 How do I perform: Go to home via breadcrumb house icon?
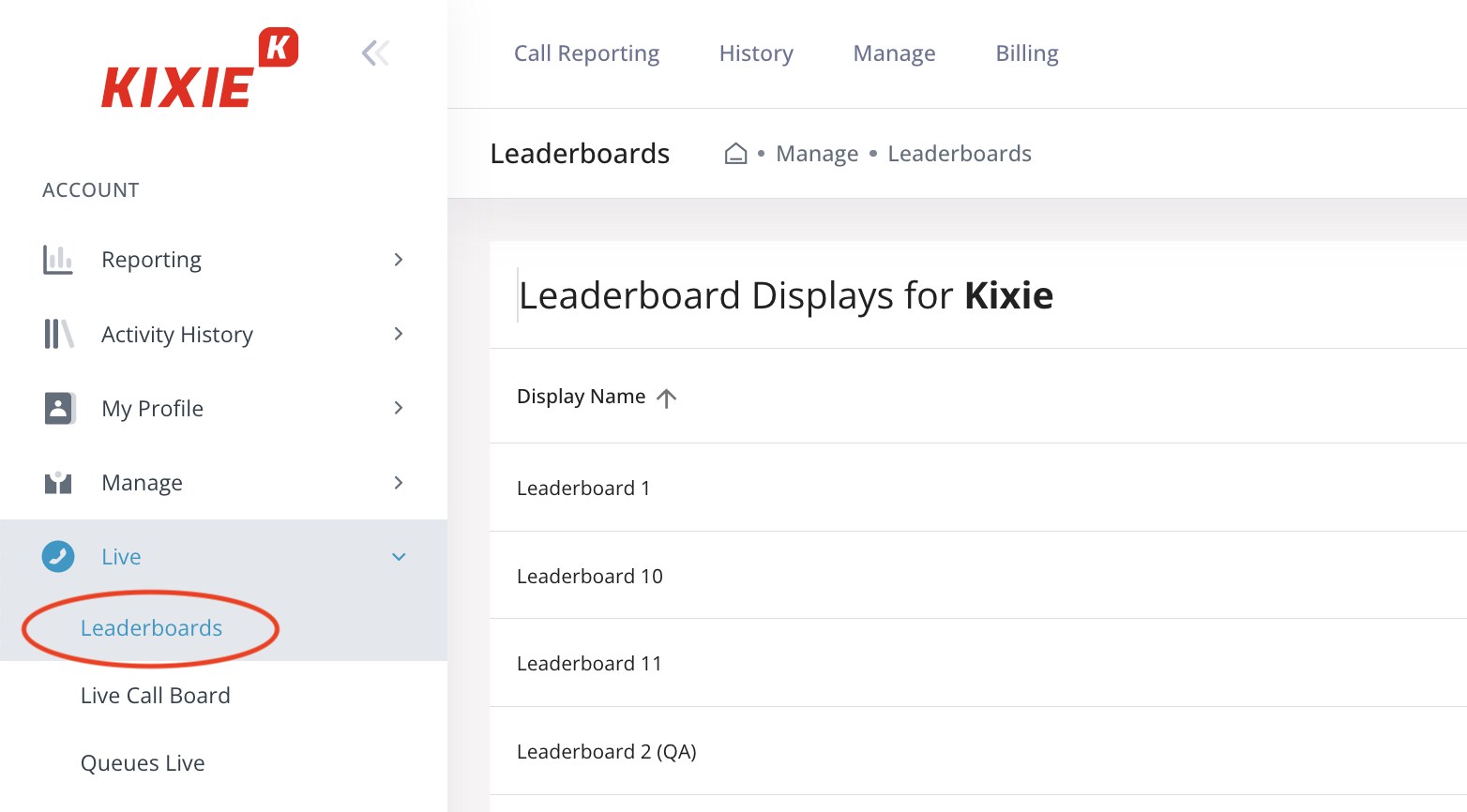(x=735, y=154)
